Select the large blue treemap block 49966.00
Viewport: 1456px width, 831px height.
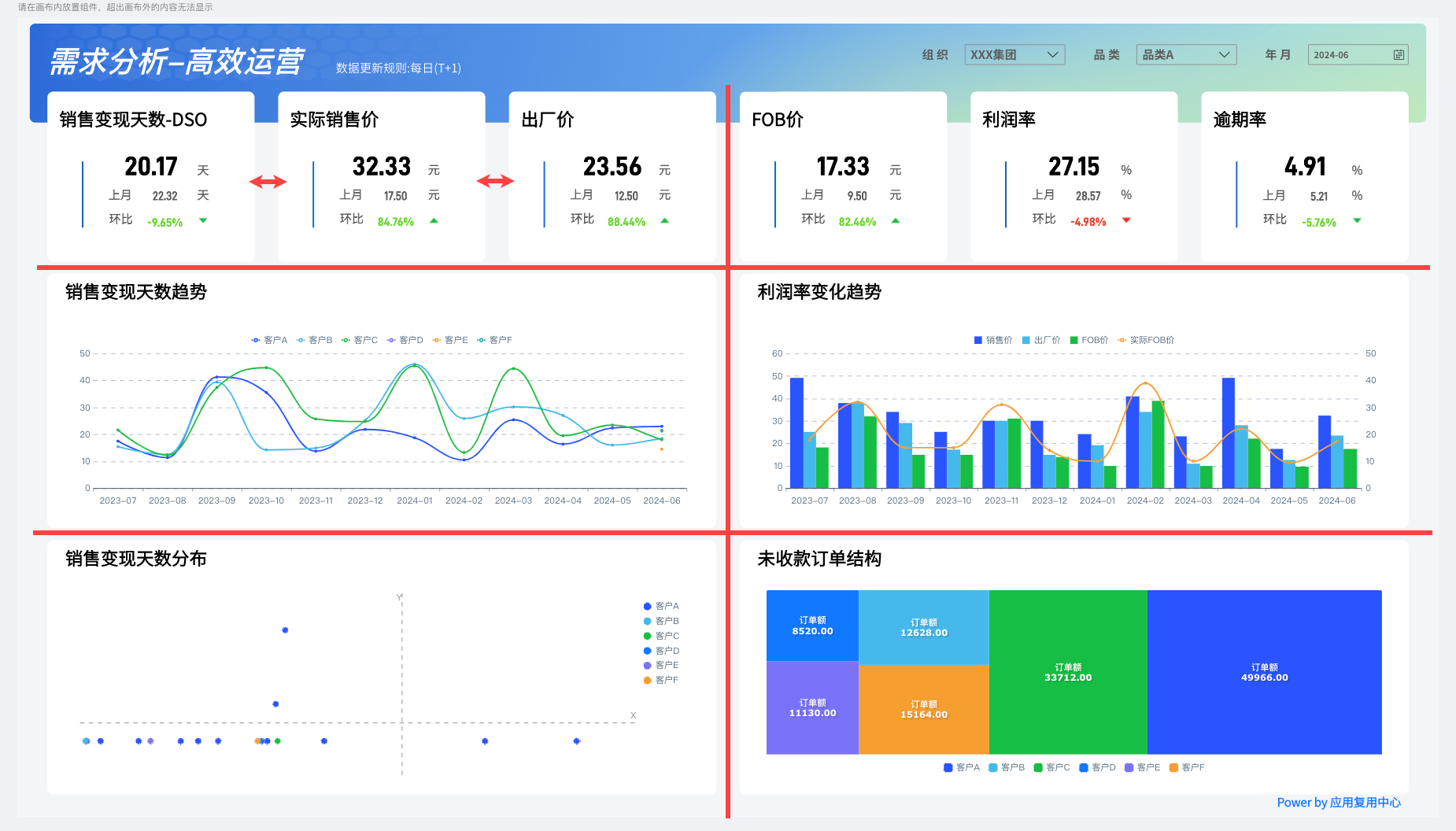pyautogui.click(x=1265, y=672)
